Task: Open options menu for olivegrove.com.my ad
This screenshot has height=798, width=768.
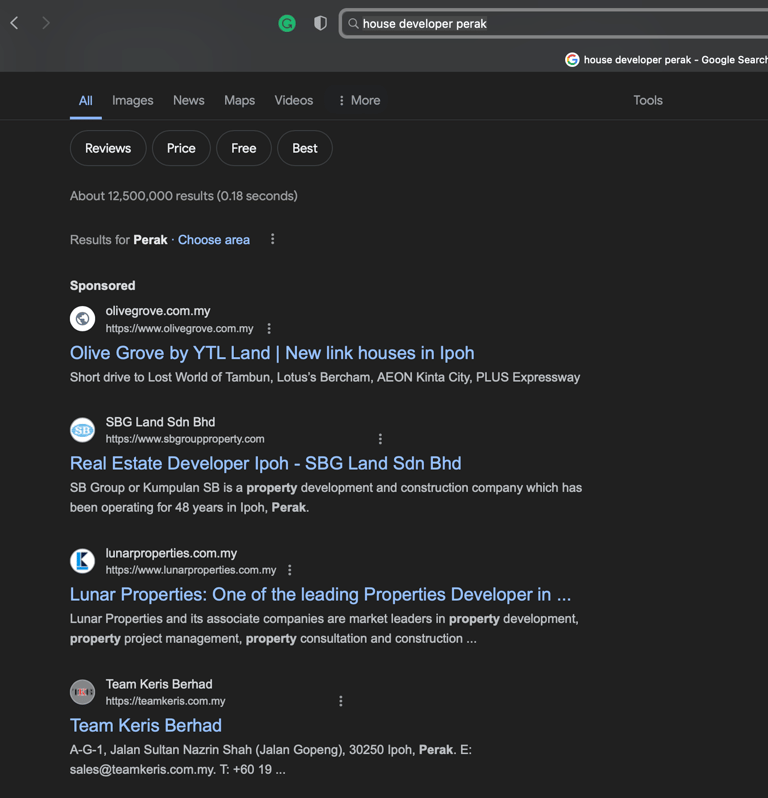Action: 269,329
